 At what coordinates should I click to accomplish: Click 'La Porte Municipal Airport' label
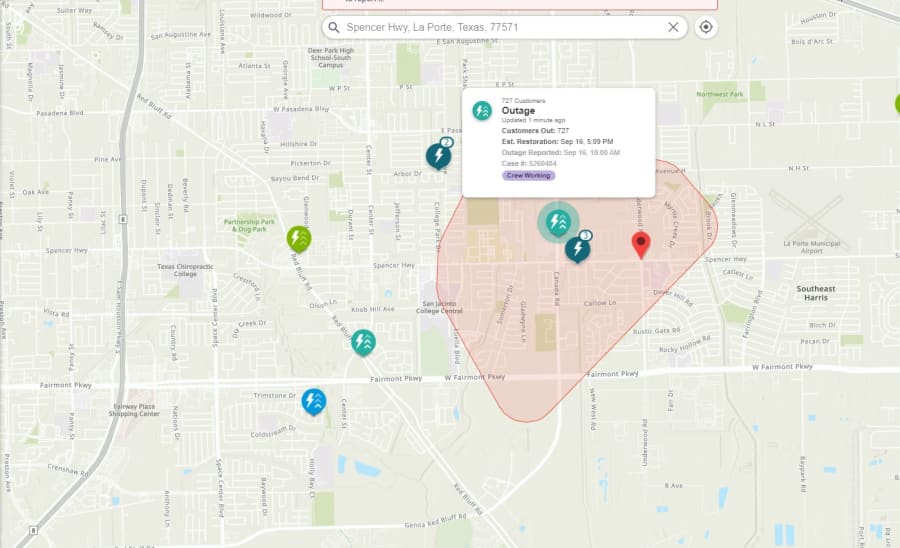(x=812, y=247)
